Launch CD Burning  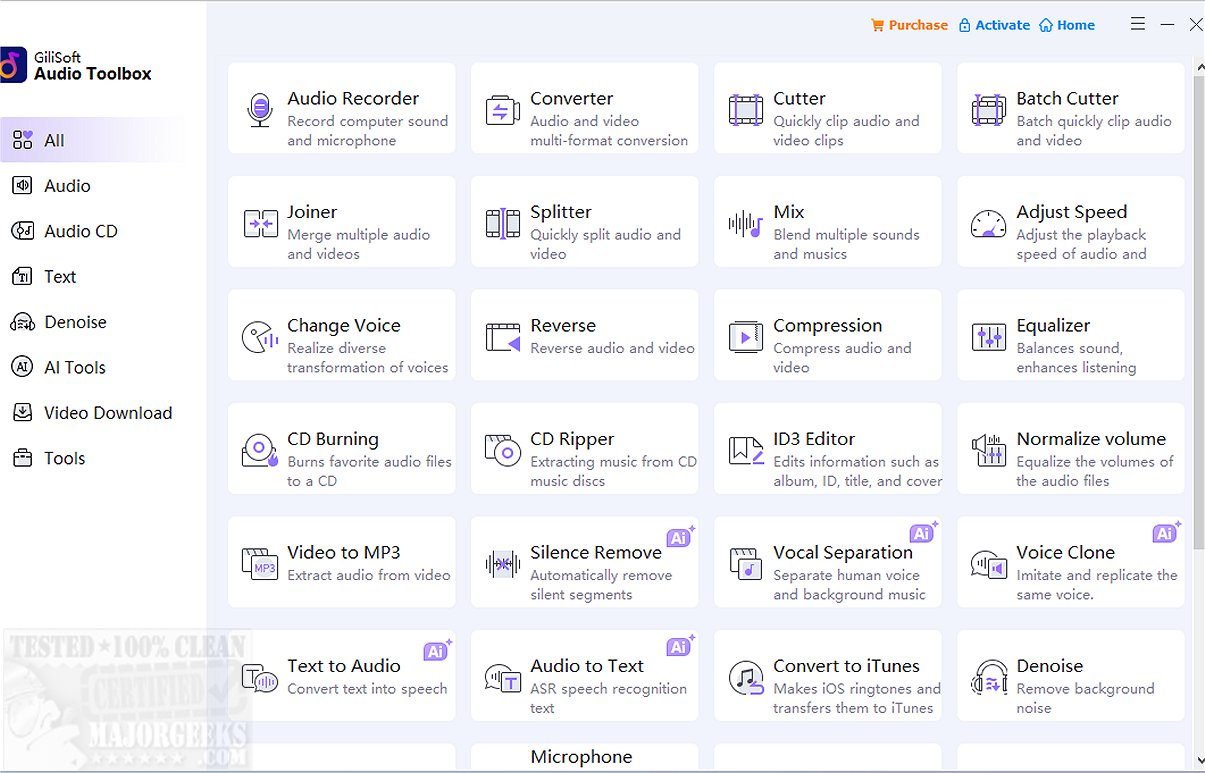tap(341, 448)
